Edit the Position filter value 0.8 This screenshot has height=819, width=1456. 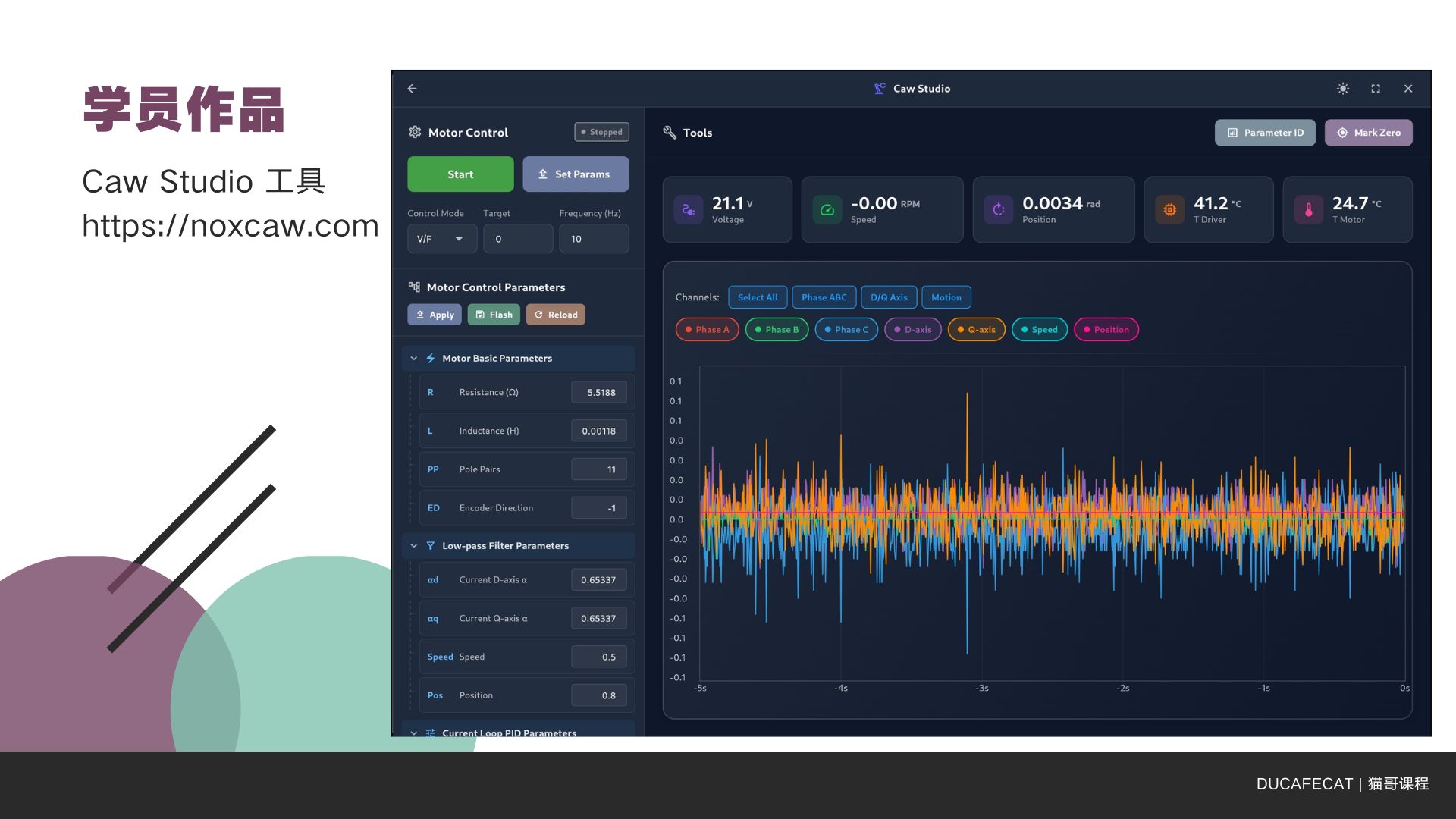599,695
